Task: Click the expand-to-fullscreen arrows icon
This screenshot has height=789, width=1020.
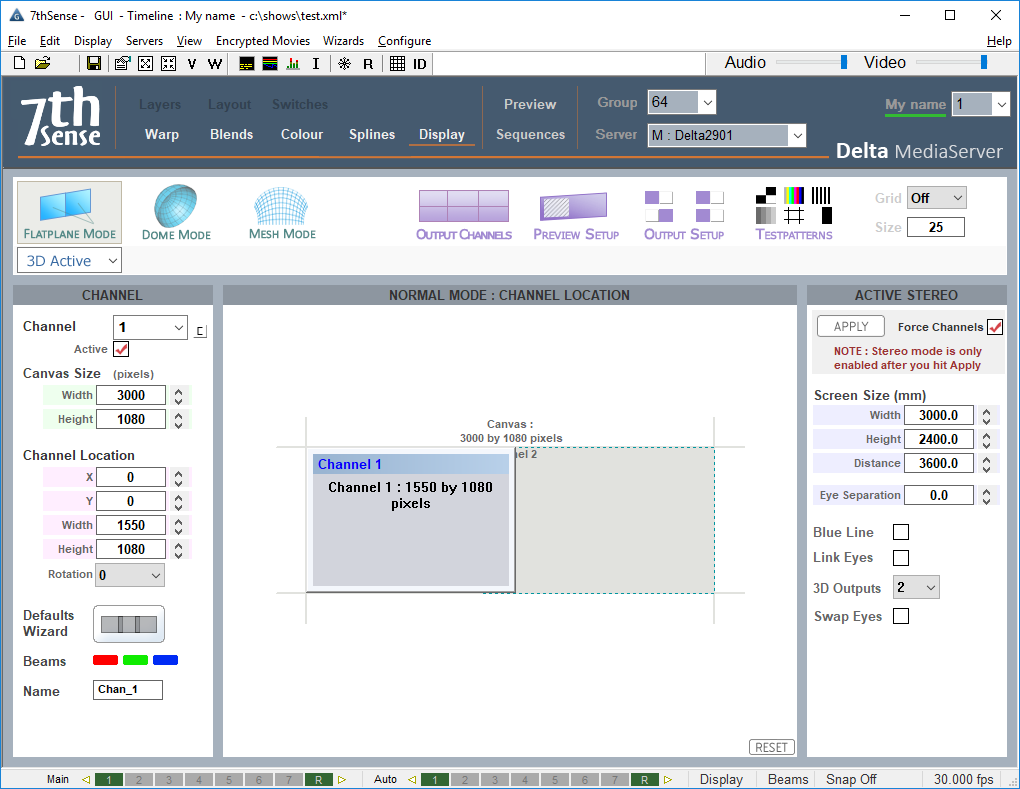Action: coord(145,63)
